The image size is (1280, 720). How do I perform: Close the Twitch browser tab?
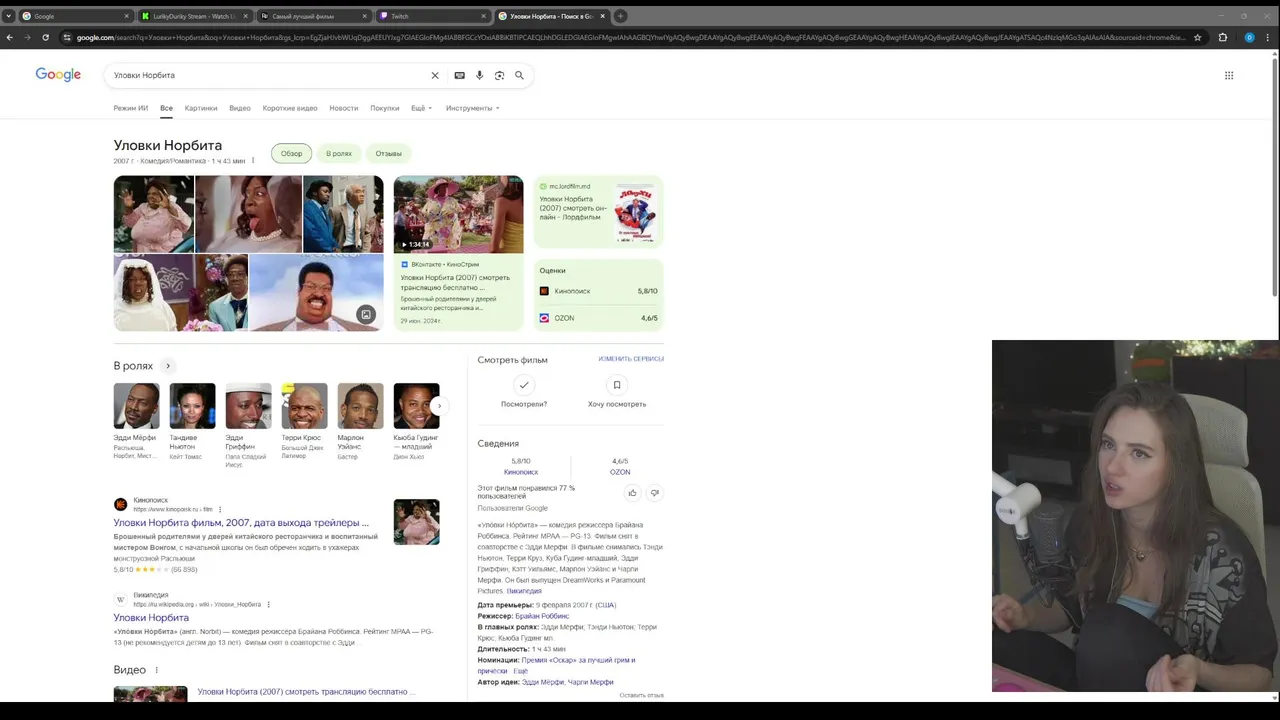(x=484, y=16)
